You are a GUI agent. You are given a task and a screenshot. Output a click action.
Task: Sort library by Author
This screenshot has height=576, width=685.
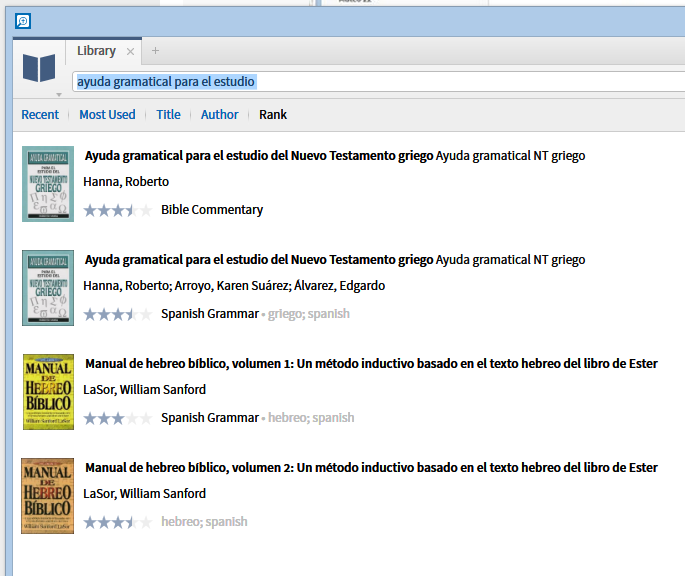tap(219, 115)
